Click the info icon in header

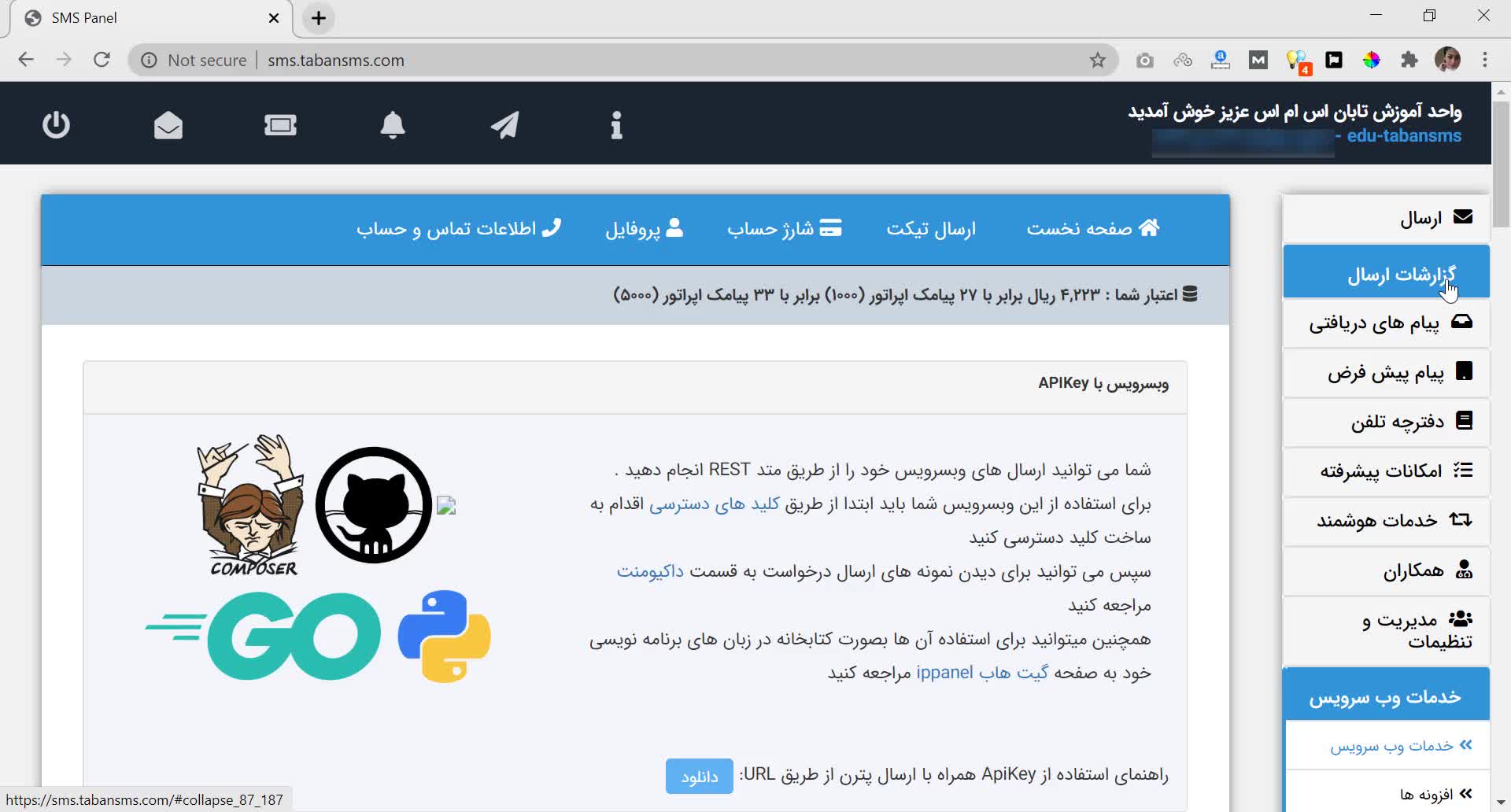616,125
